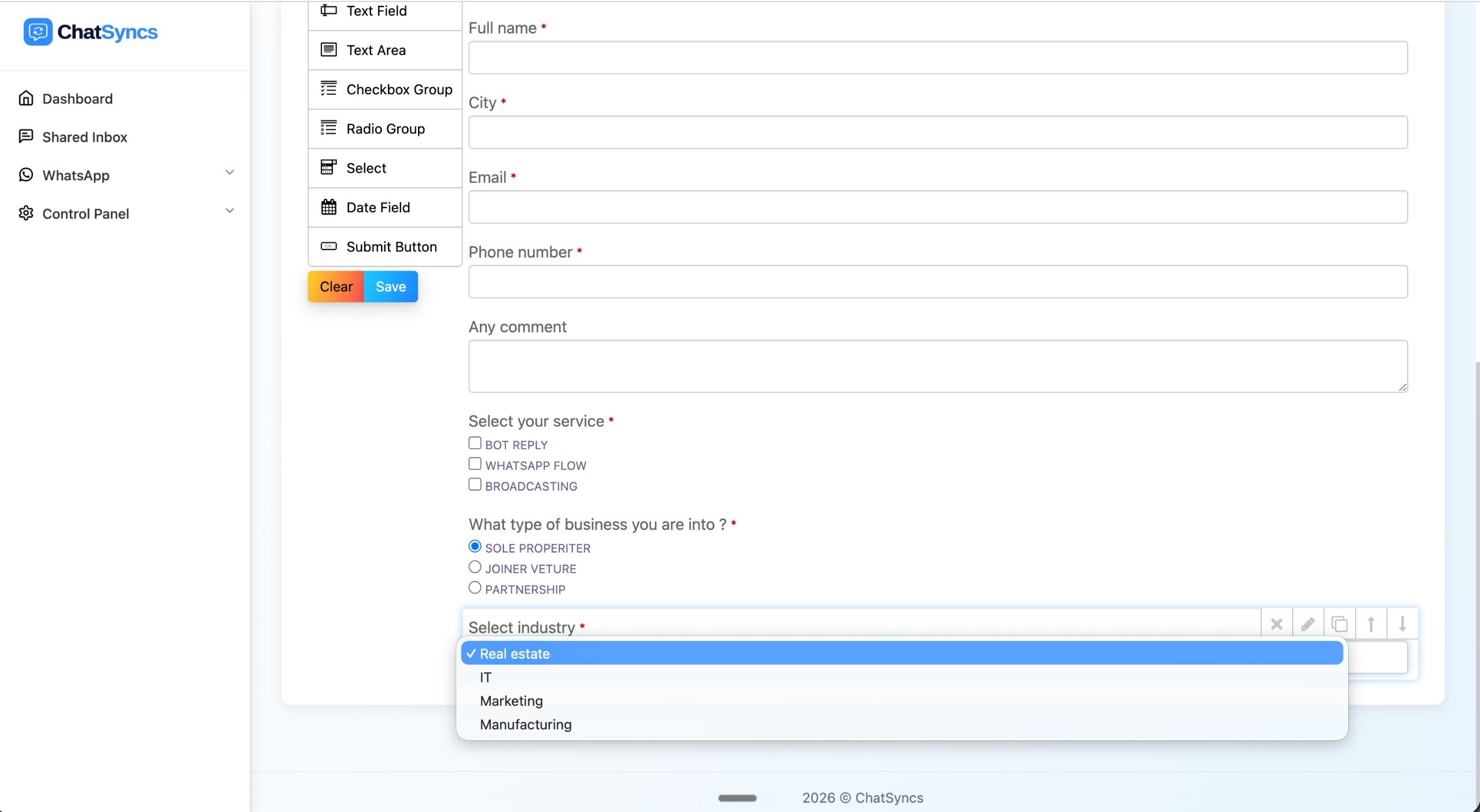The image size is (1480, 812).
Task: Focus the City input field
Action: tap(938, 132)
